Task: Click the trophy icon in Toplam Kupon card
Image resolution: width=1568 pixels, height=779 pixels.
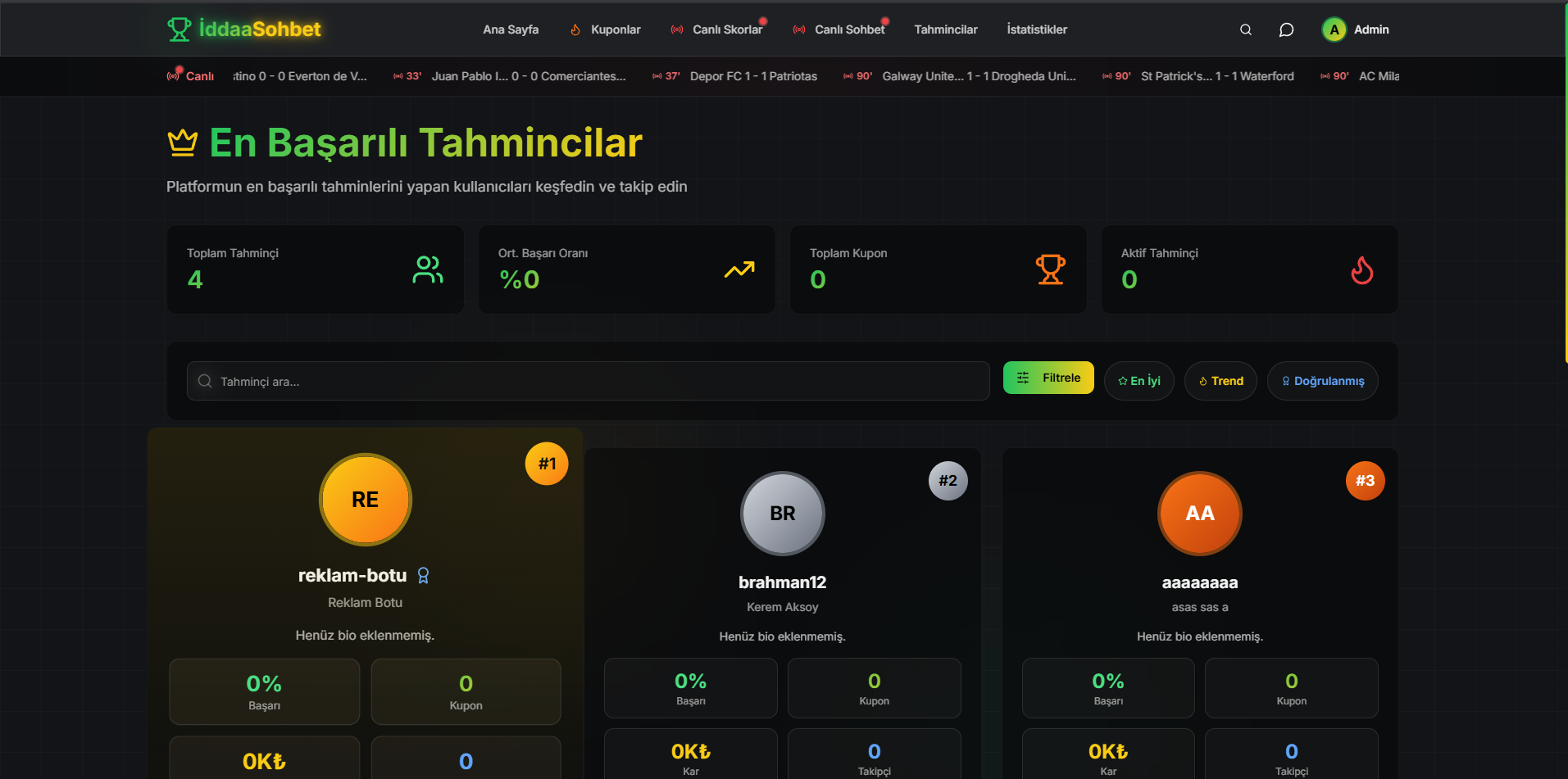Action: coord(1050,269)
